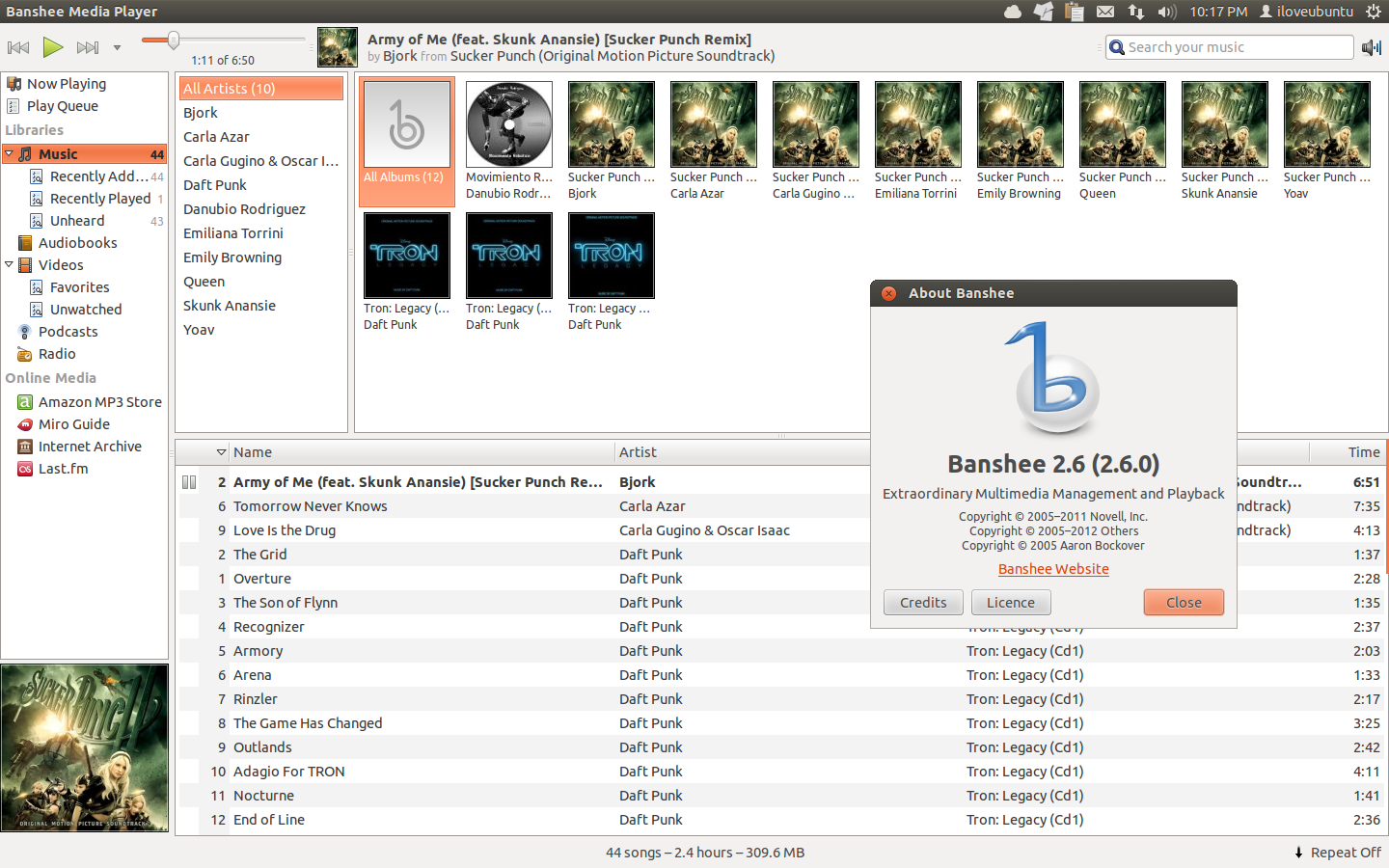Select All Artists (10) filter
Screen dimensions: 1389x868
coord(261,89)
